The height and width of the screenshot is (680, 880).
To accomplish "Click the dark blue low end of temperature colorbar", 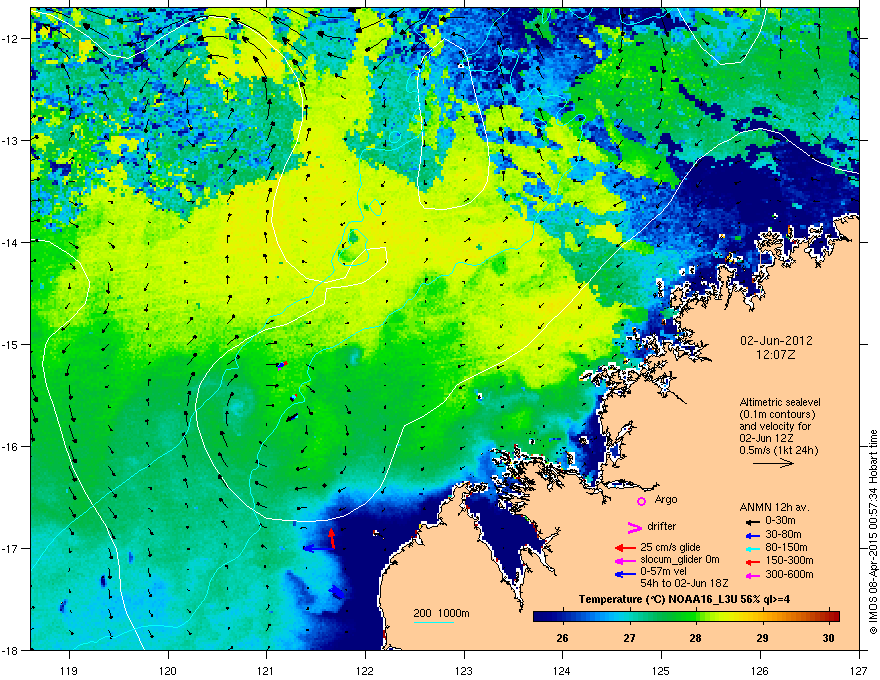I will pos(544,617).
